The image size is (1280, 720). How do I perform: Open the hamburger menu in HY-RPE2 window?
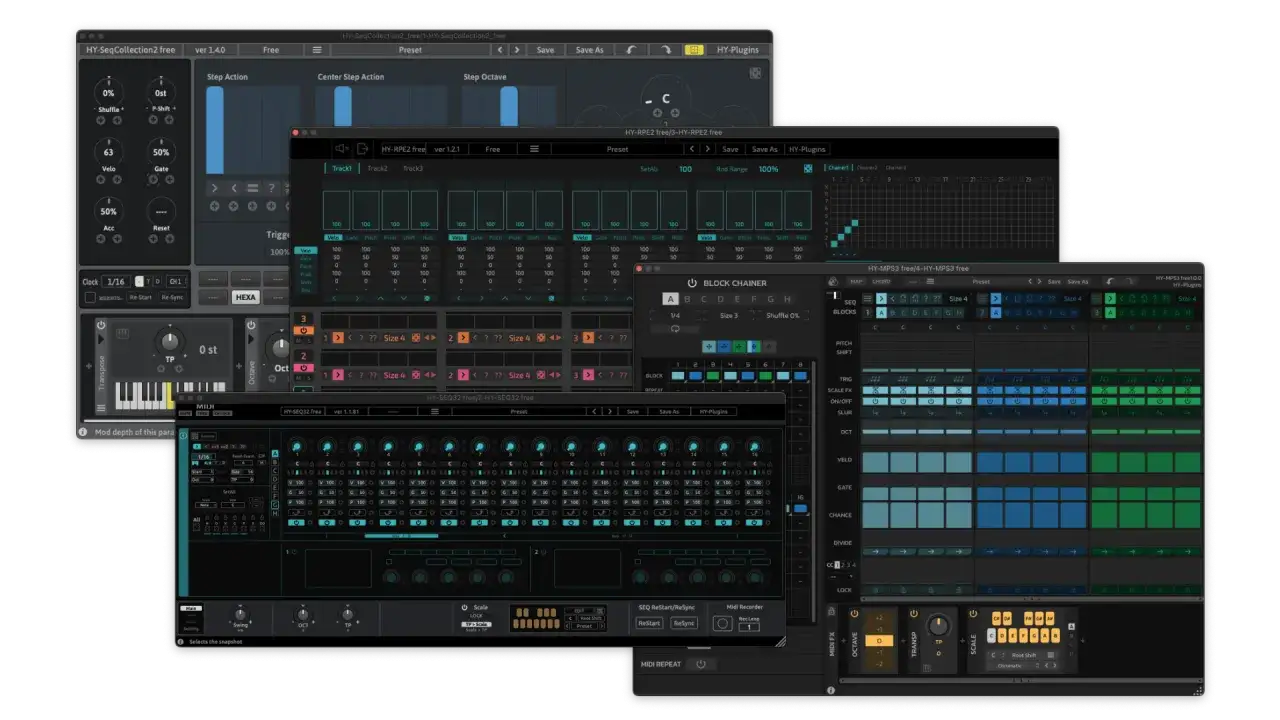[534, 149]
